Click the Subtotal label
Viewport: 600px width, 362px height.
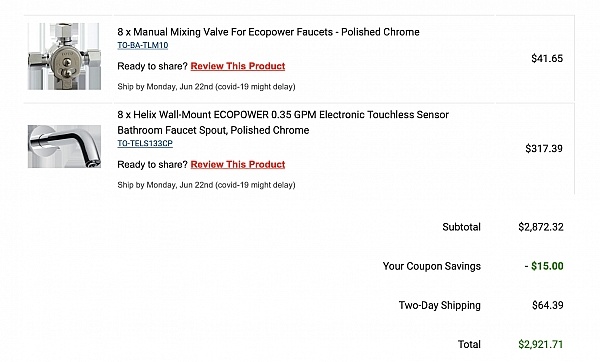(461, 227)
